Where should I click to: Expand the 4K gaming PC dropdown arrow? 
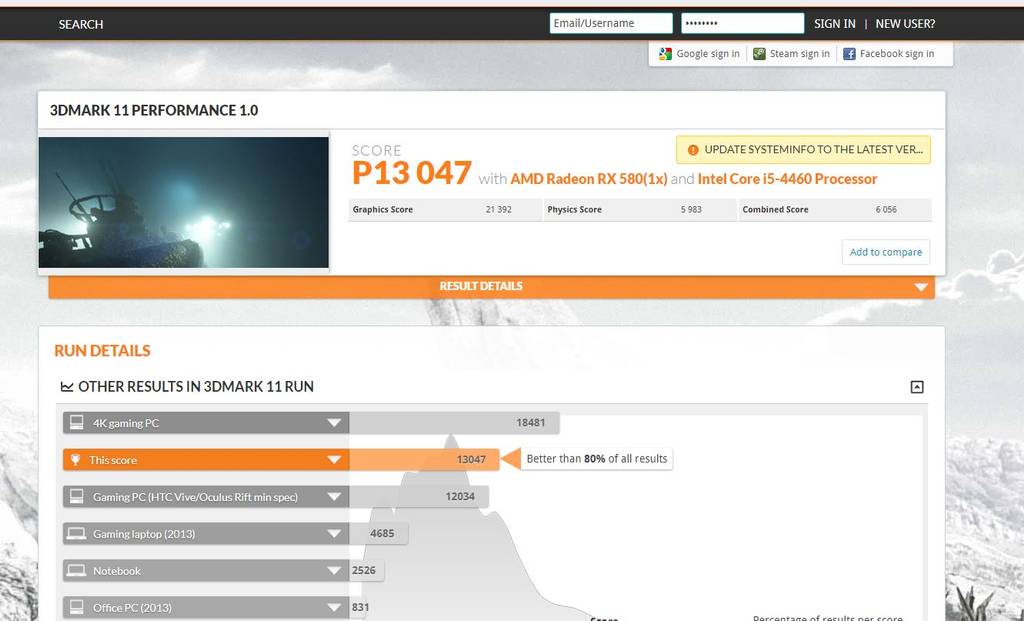(x=334, y=423)
